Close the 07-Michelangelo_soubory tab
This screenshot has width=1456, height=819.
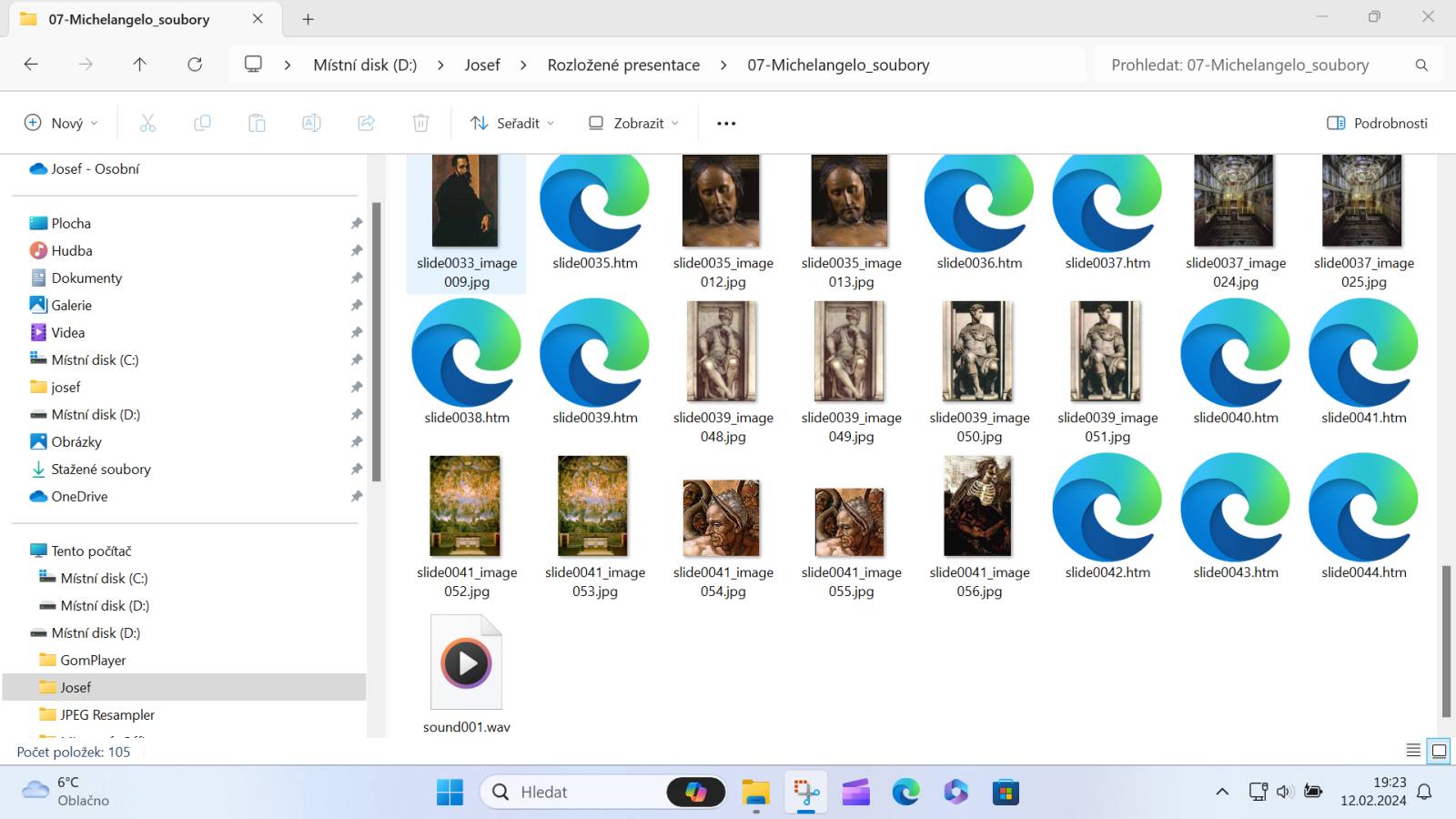pos(258,19)
